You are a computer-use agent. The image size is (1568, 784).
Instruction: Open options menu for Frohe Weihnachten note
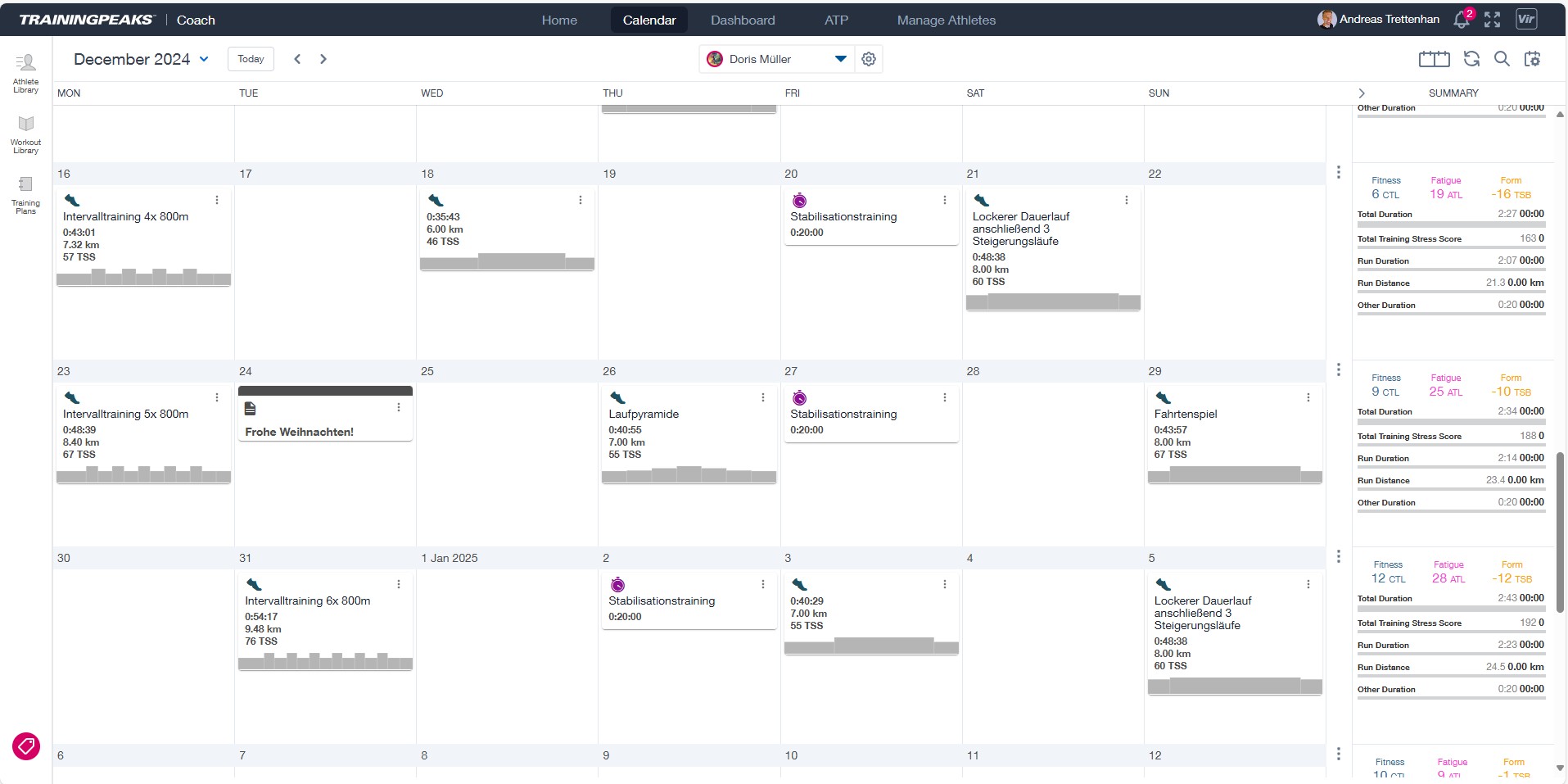tap(399, 408)
